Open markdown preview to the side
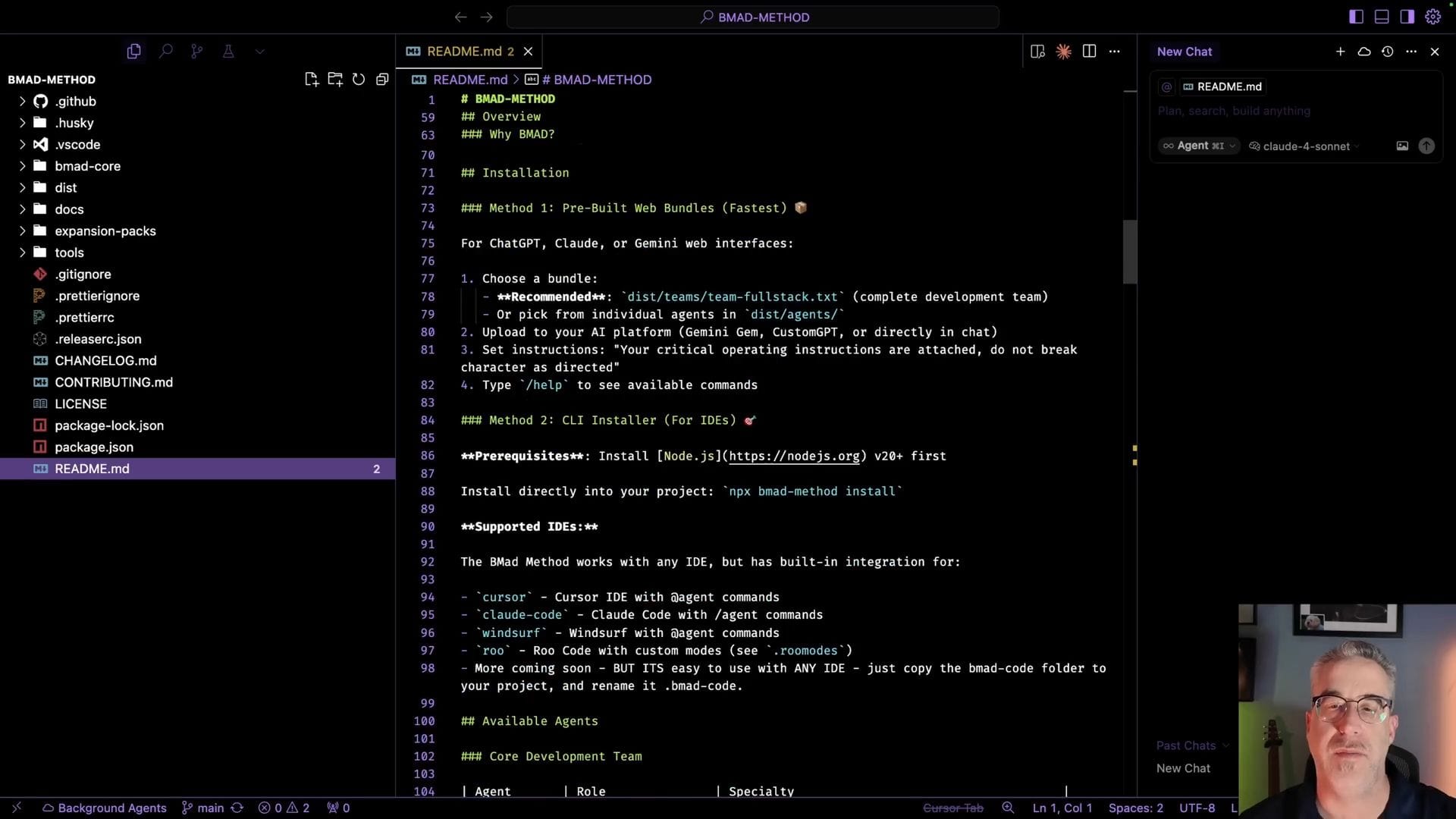 (x=1037, y=52)
